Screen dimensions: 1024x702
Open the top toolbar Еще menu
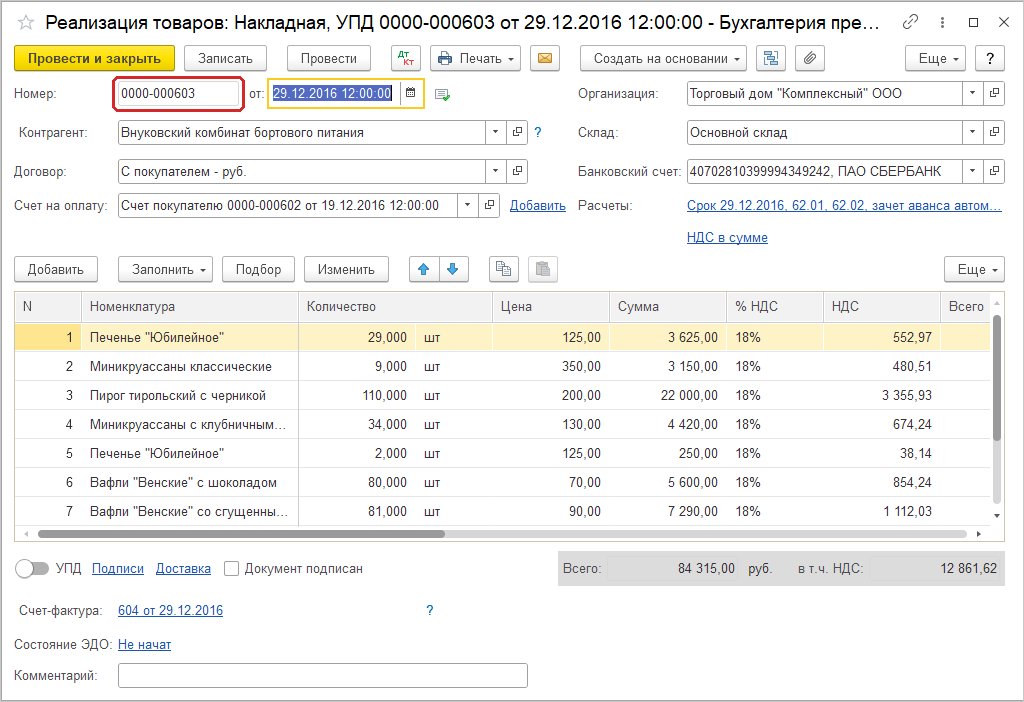coord(935,58)
